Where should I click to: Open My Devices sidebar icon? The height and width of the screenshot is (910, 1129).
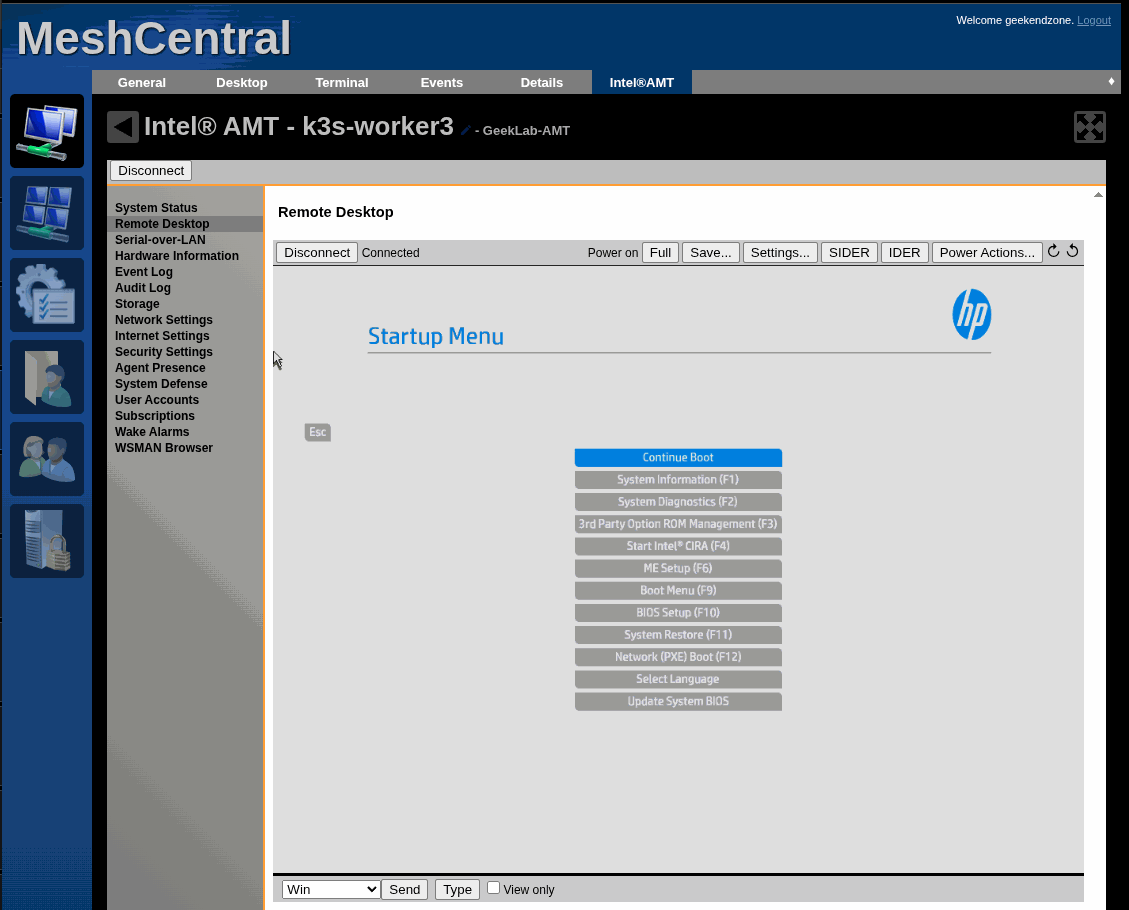click(x=47, y=131)
